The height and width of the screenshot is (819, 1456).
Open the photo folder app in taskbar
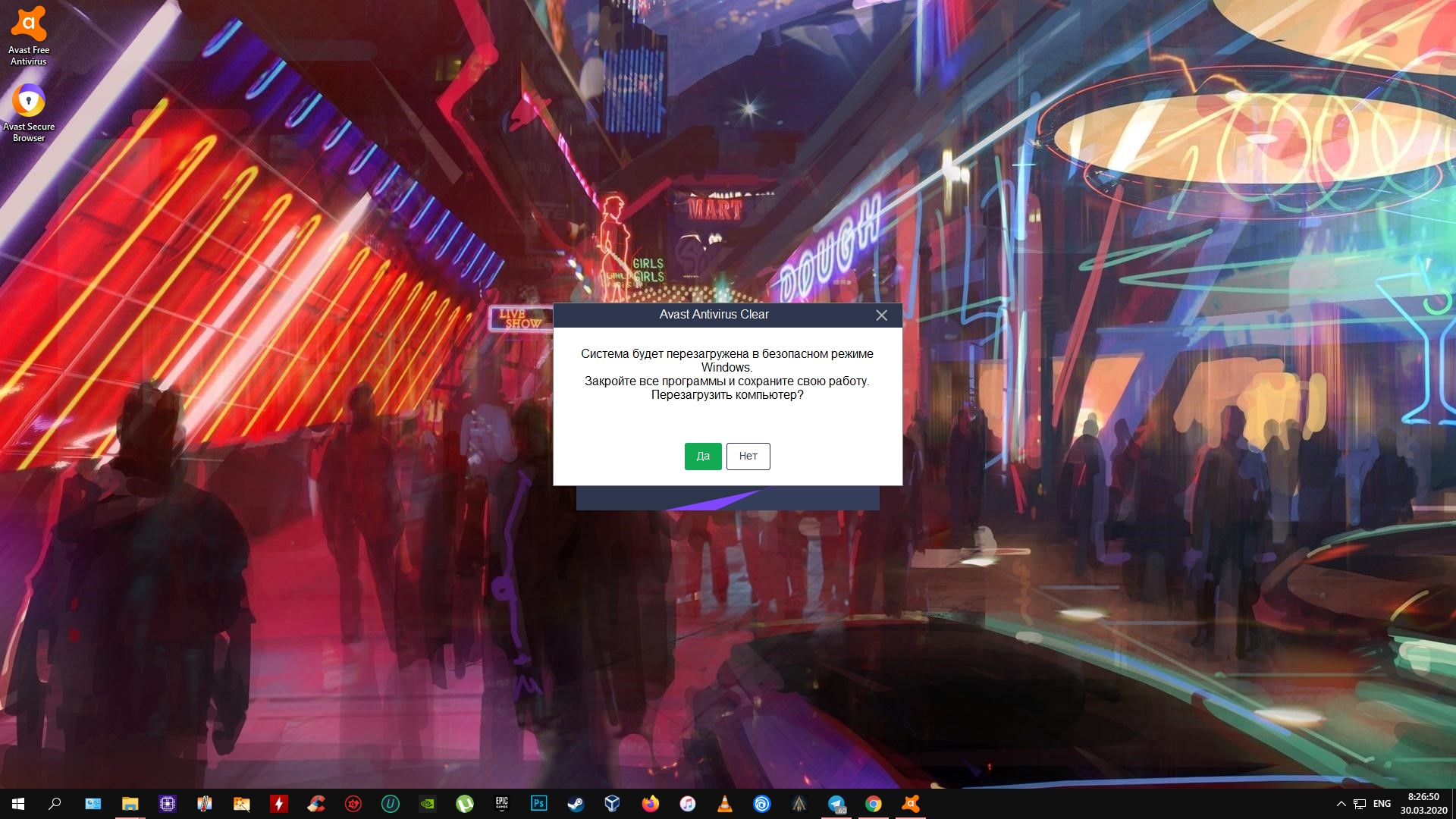click(x=242, y=804)
